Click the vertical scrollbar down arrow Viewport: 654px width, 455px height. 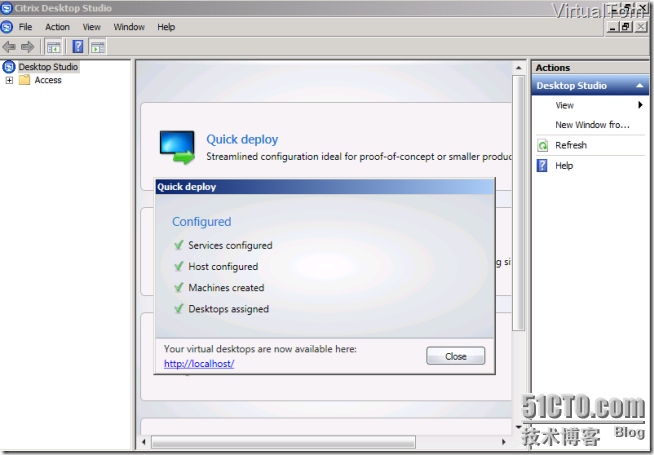click(x=518, y=427)
